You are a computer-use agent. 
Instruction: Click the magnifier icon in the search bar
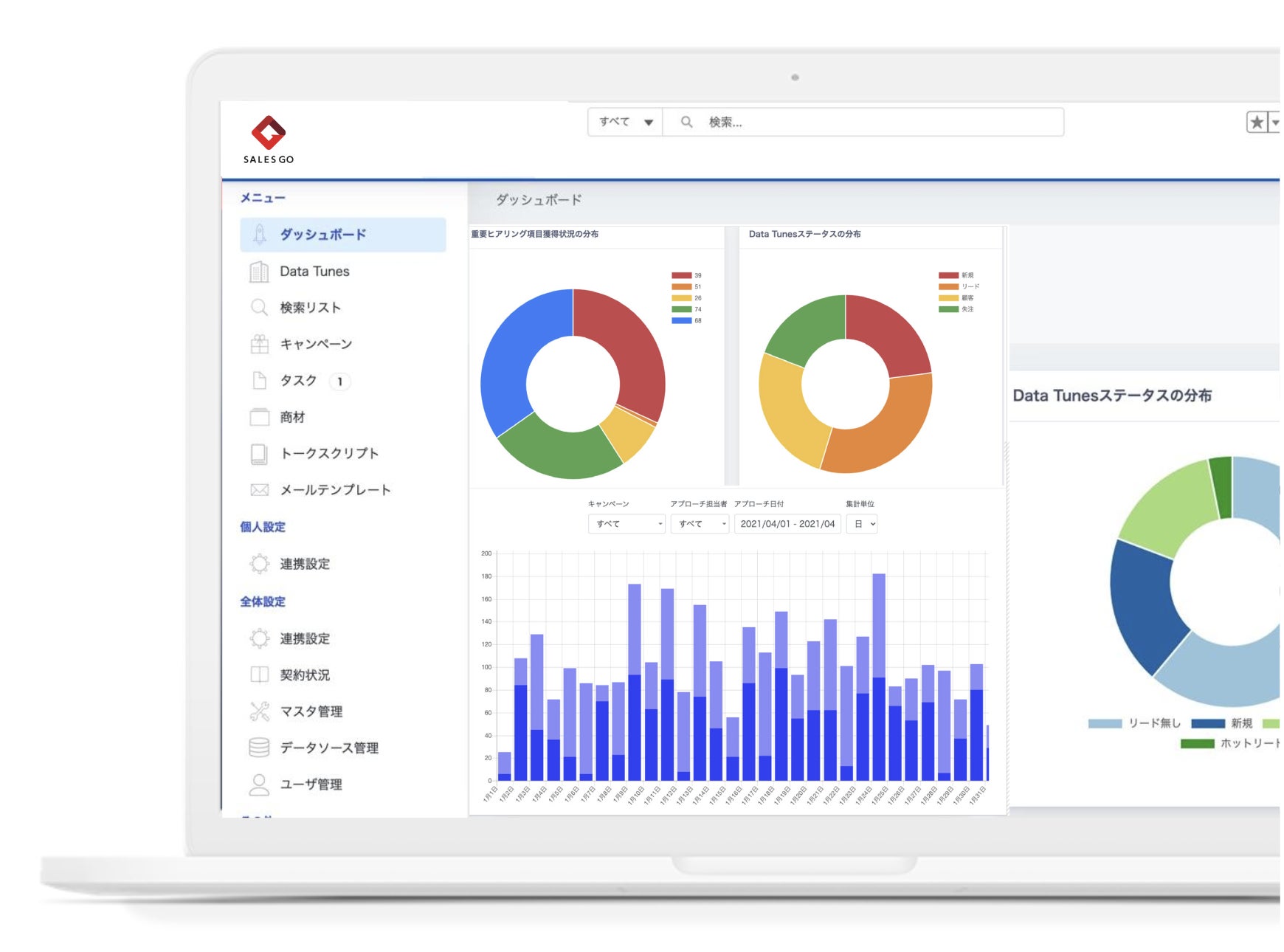(686, 122)
